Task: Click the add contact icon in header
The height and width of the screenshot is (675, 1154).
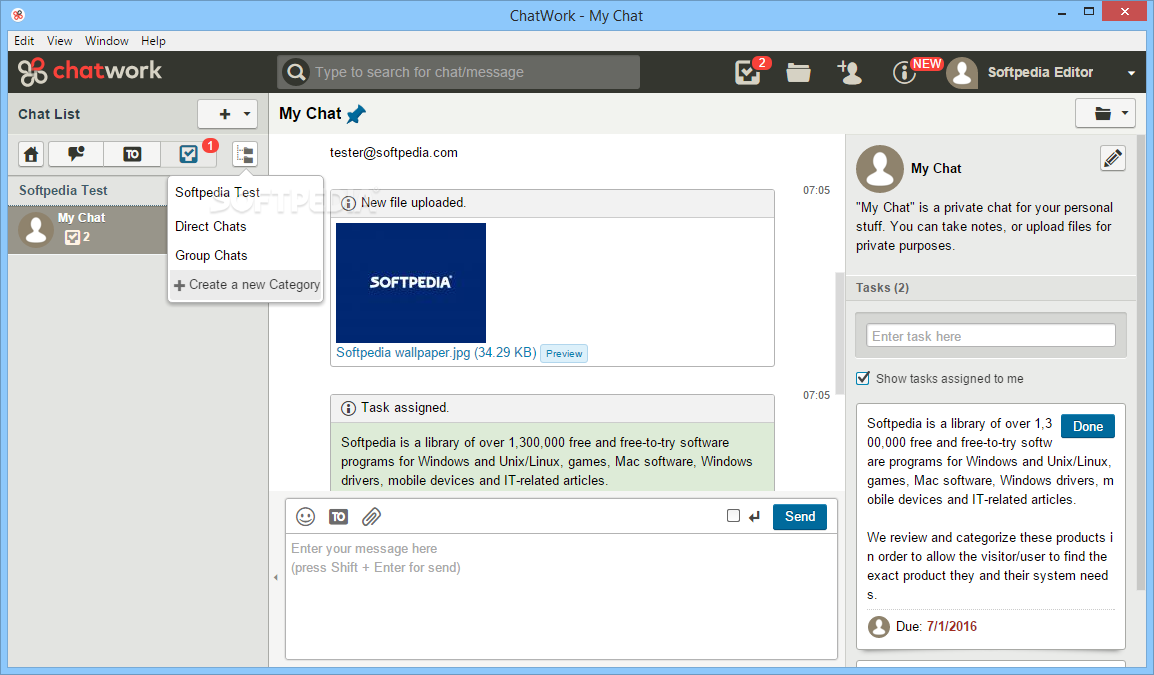Action: (849, 72)
